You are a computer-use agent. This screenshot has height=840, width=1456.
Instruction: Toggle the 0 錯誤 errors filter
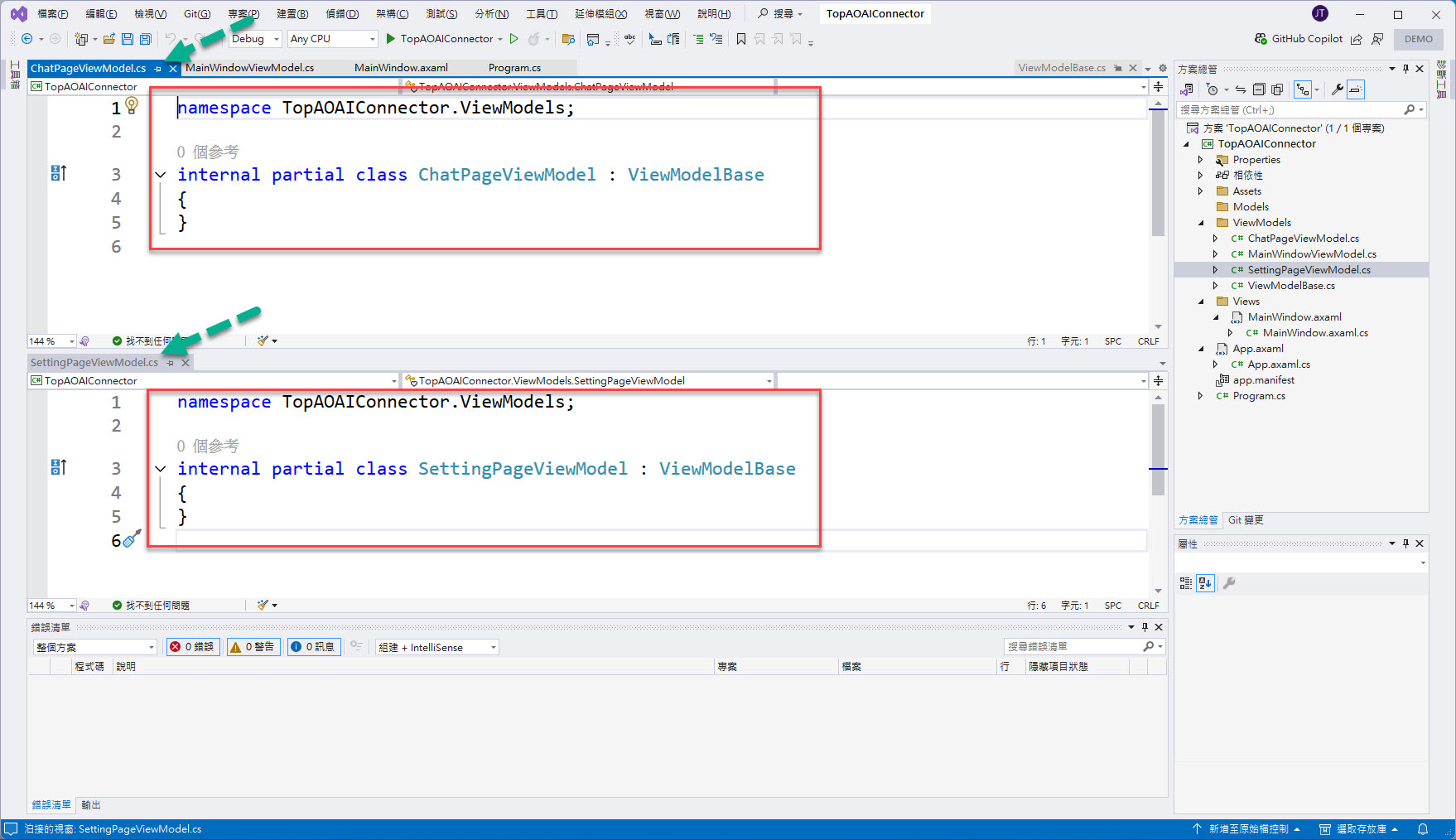click(x=193, y=647)
